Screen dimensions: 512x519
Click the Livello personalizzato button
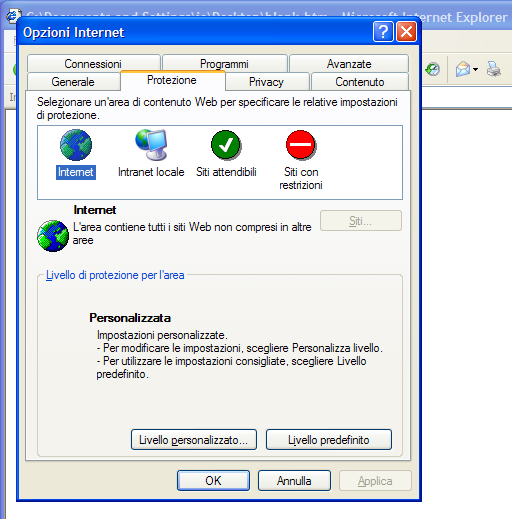[x=194, y=440]
